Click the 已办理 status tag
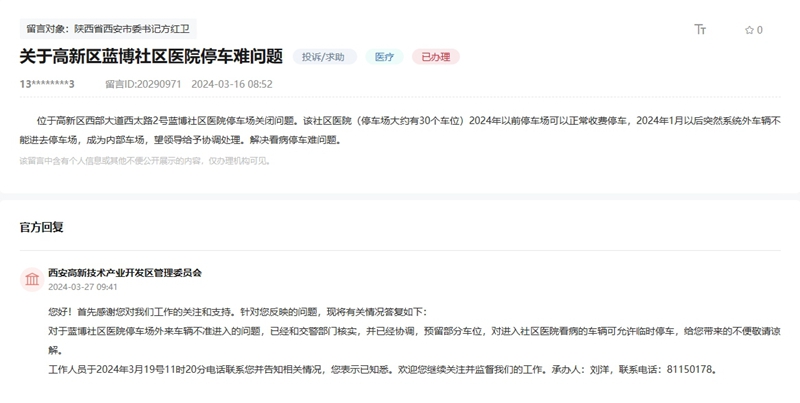 tap(435, 57)
